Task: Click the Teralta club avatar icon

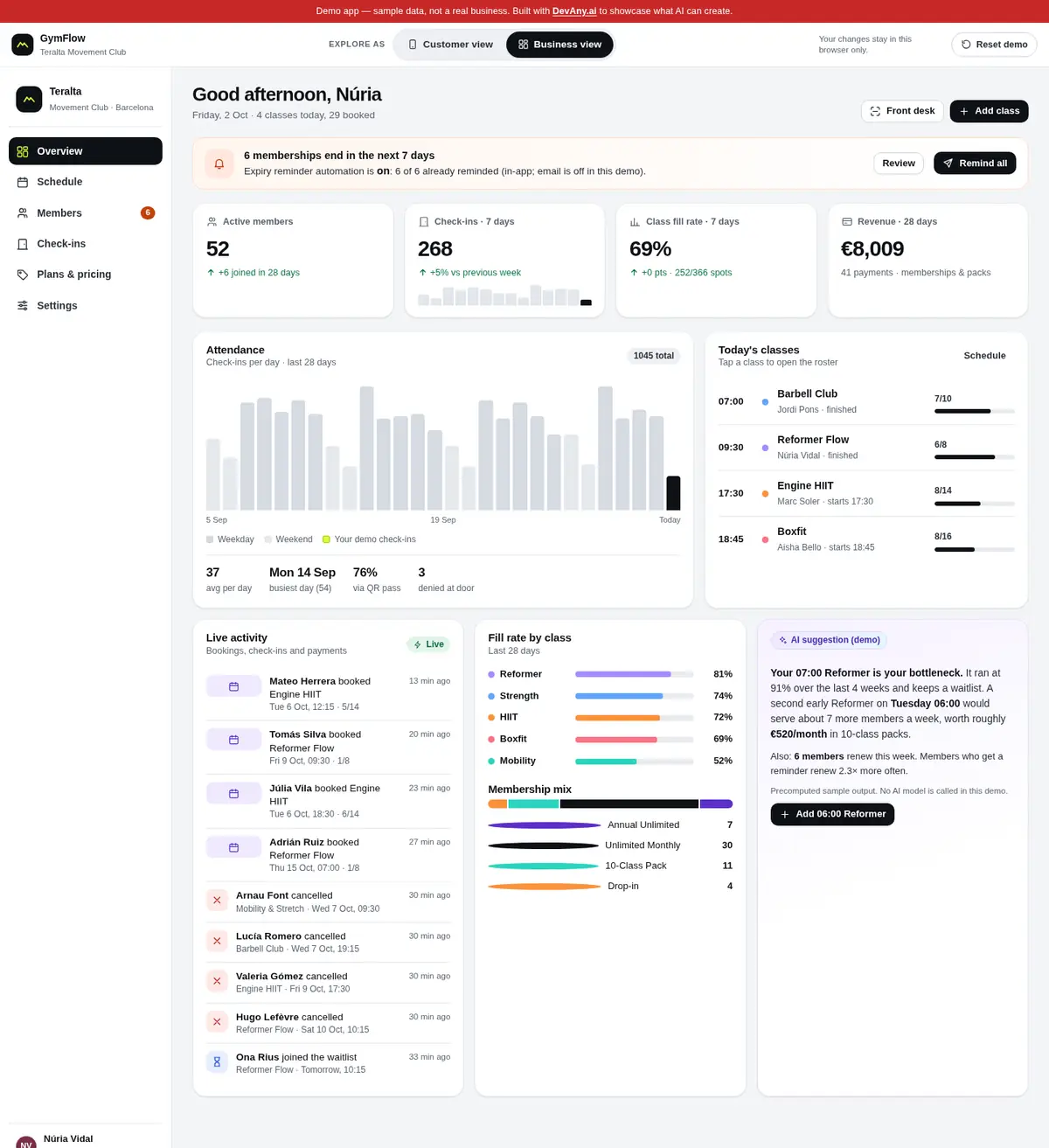Action: pos(29,99)
